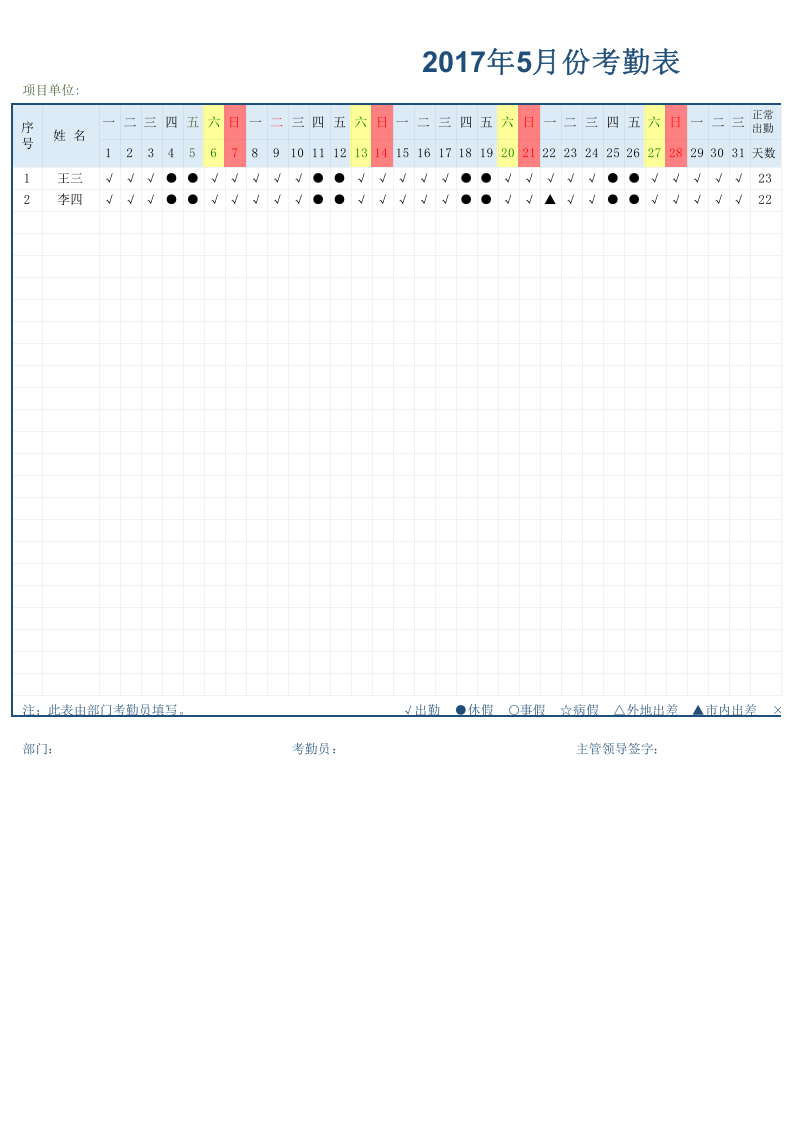Click the 部门: label
793x1122 pixels.
coord(38,749)
